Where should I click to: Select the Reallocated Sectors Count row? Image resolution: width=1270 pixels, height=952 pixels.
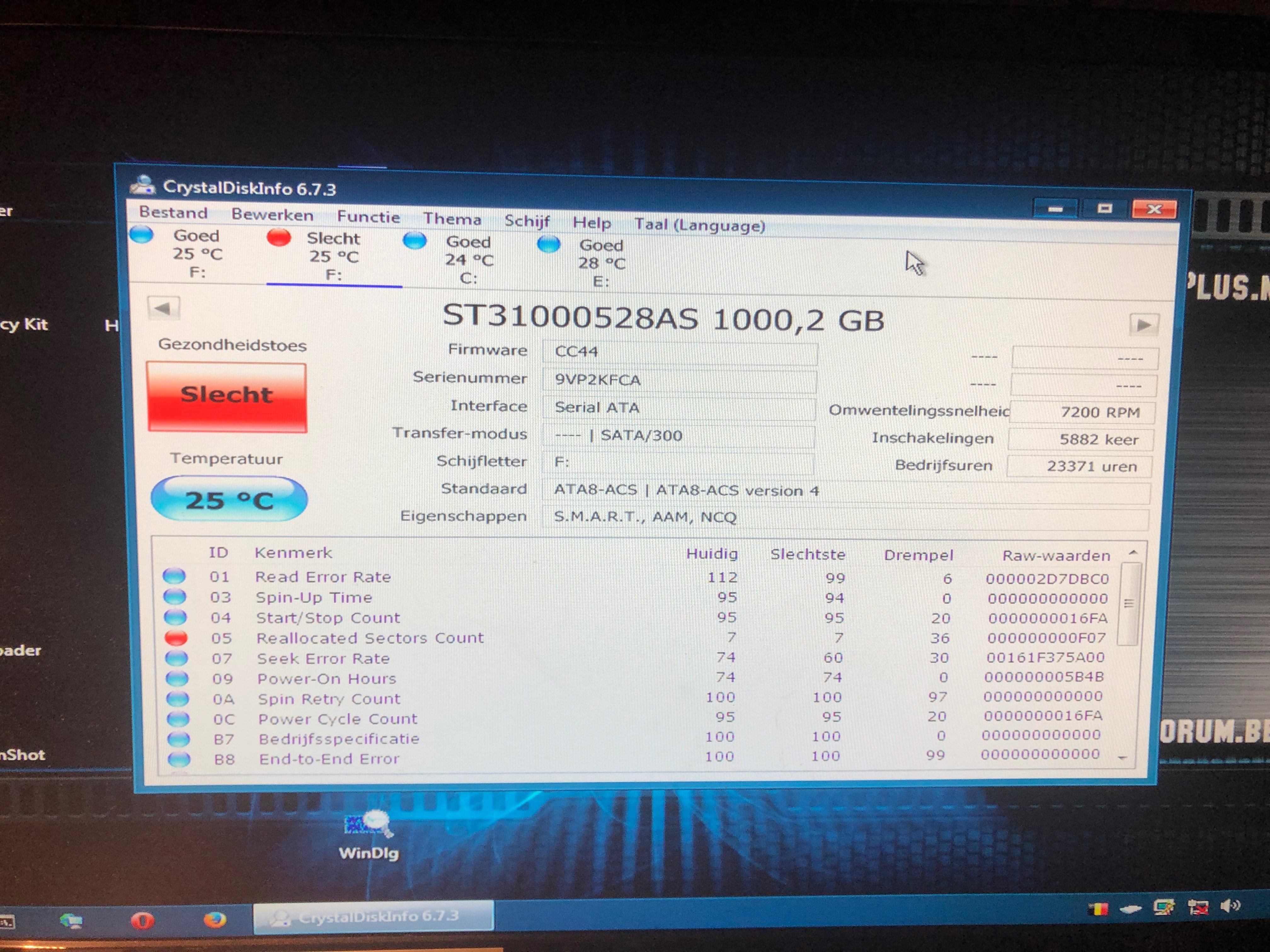coord(636,637)
